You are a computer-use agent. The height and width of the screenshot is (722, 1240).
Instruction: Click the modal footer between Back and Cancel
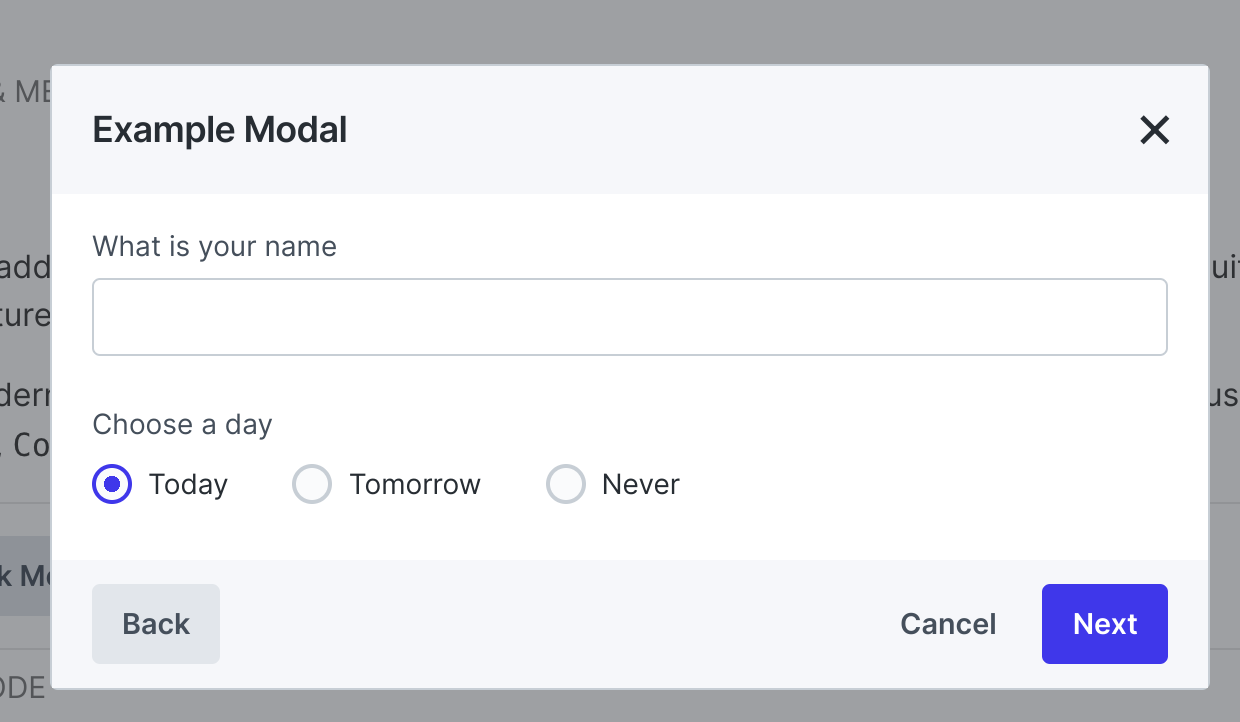tap(550, 624)
